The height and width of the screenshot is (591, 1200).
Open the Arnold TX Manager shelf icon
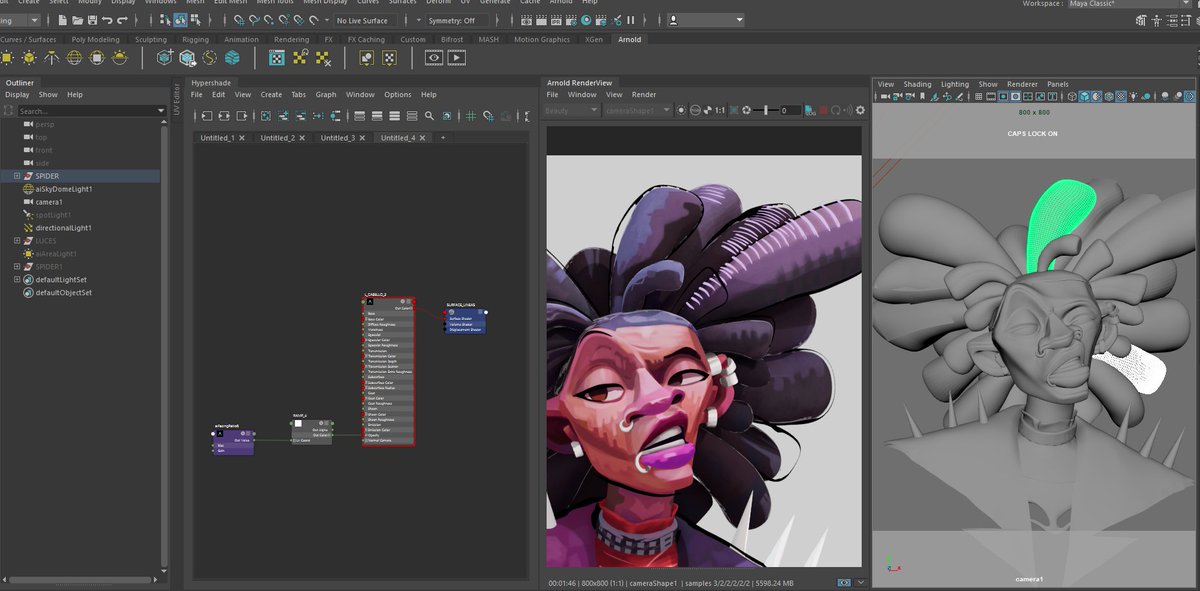coord(276,57)
